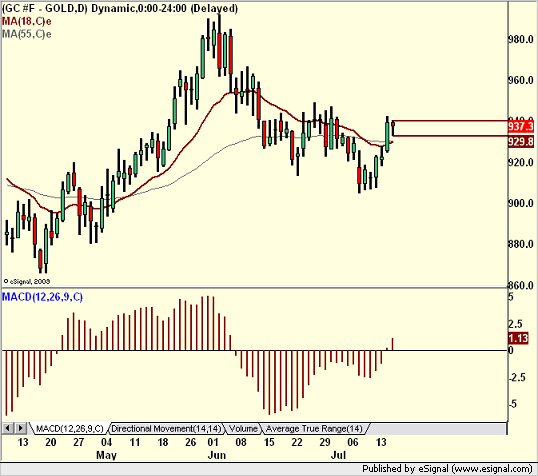Click date label 18 on the time axis
The width and height of the screenshot is (538, 476).
pos(163,442)
